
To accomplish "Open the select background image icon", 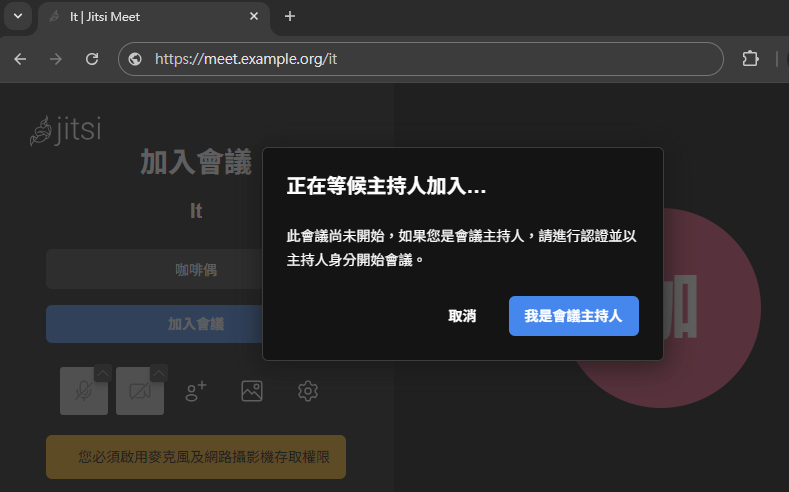I will tap(252, 391).
